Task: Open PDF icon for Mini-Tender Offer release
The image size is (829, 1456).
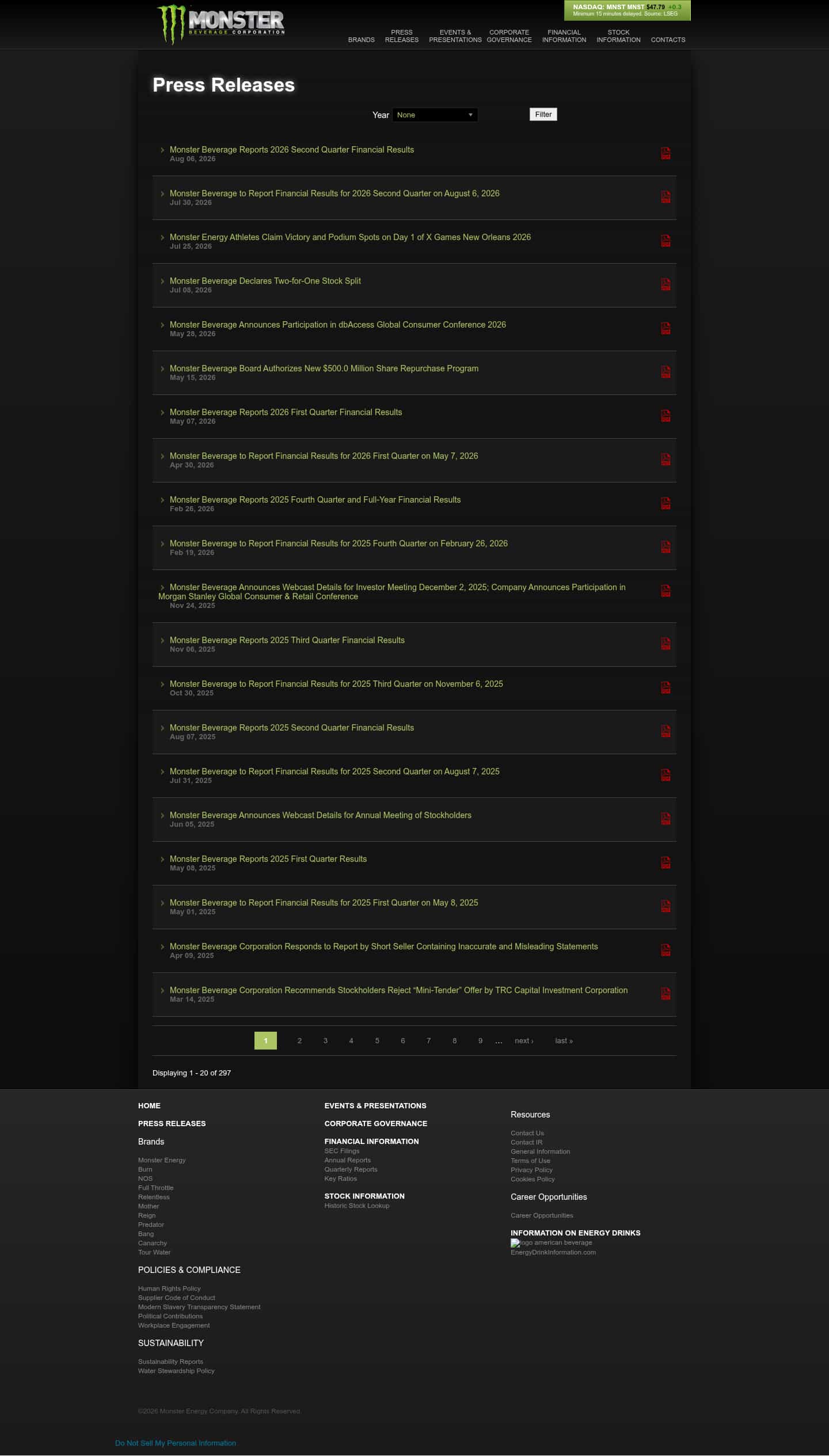Action: pos(666,994)
